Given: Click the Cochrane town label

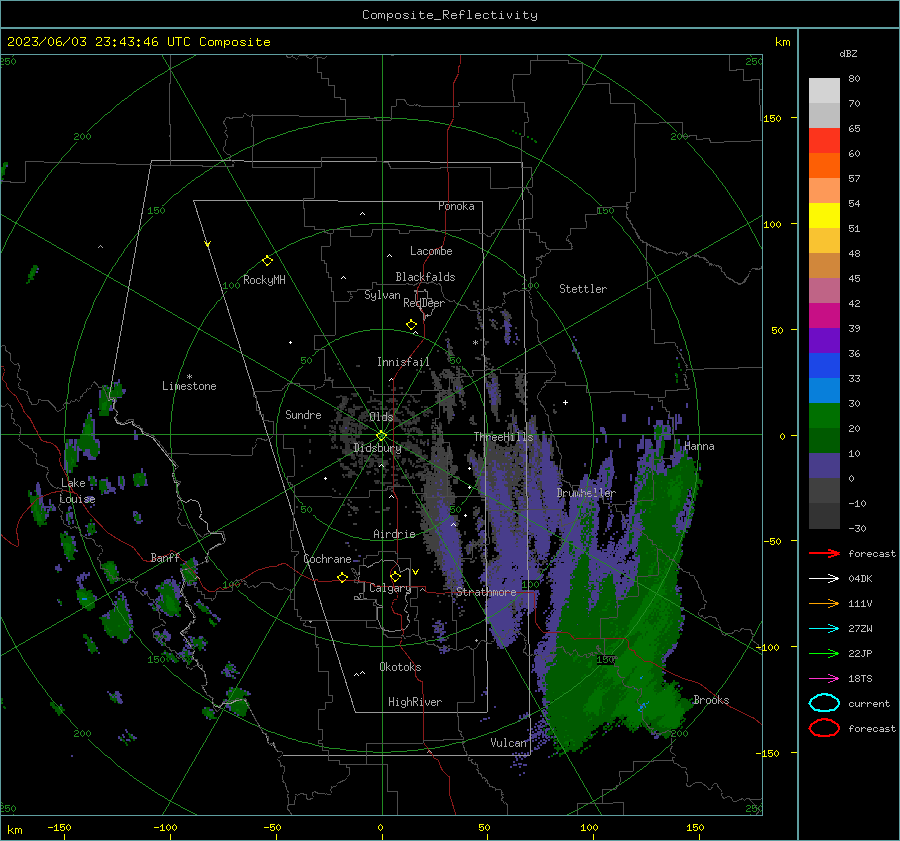Looking at the screenshot, I should (327, 559).
